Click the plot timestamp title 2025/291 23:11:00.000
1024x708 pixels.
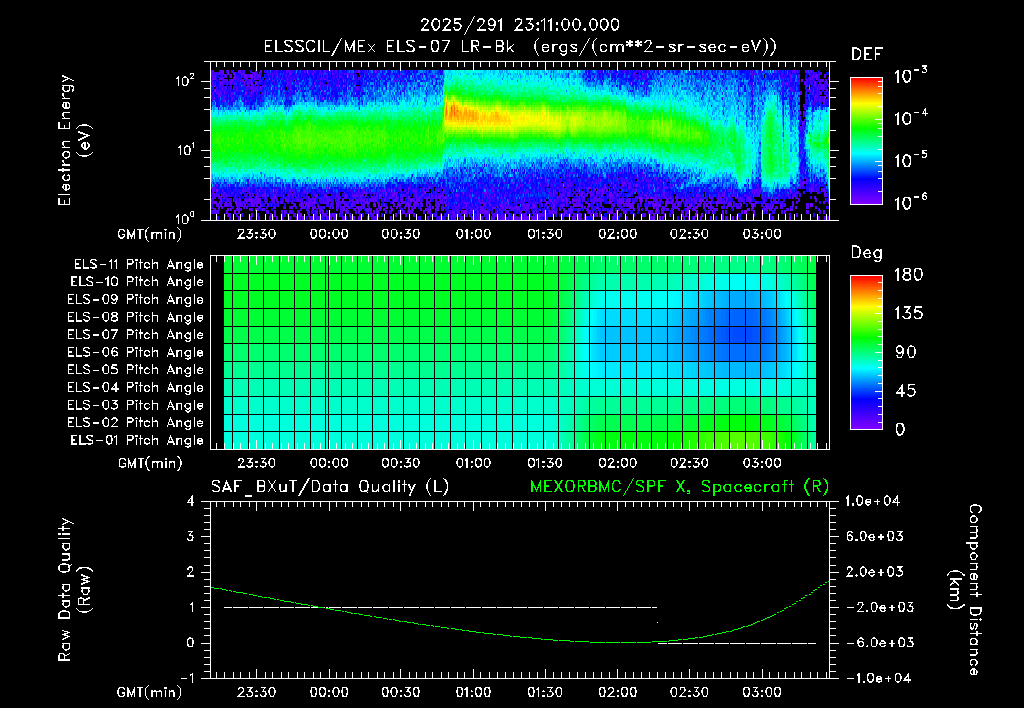click(520, 25)
